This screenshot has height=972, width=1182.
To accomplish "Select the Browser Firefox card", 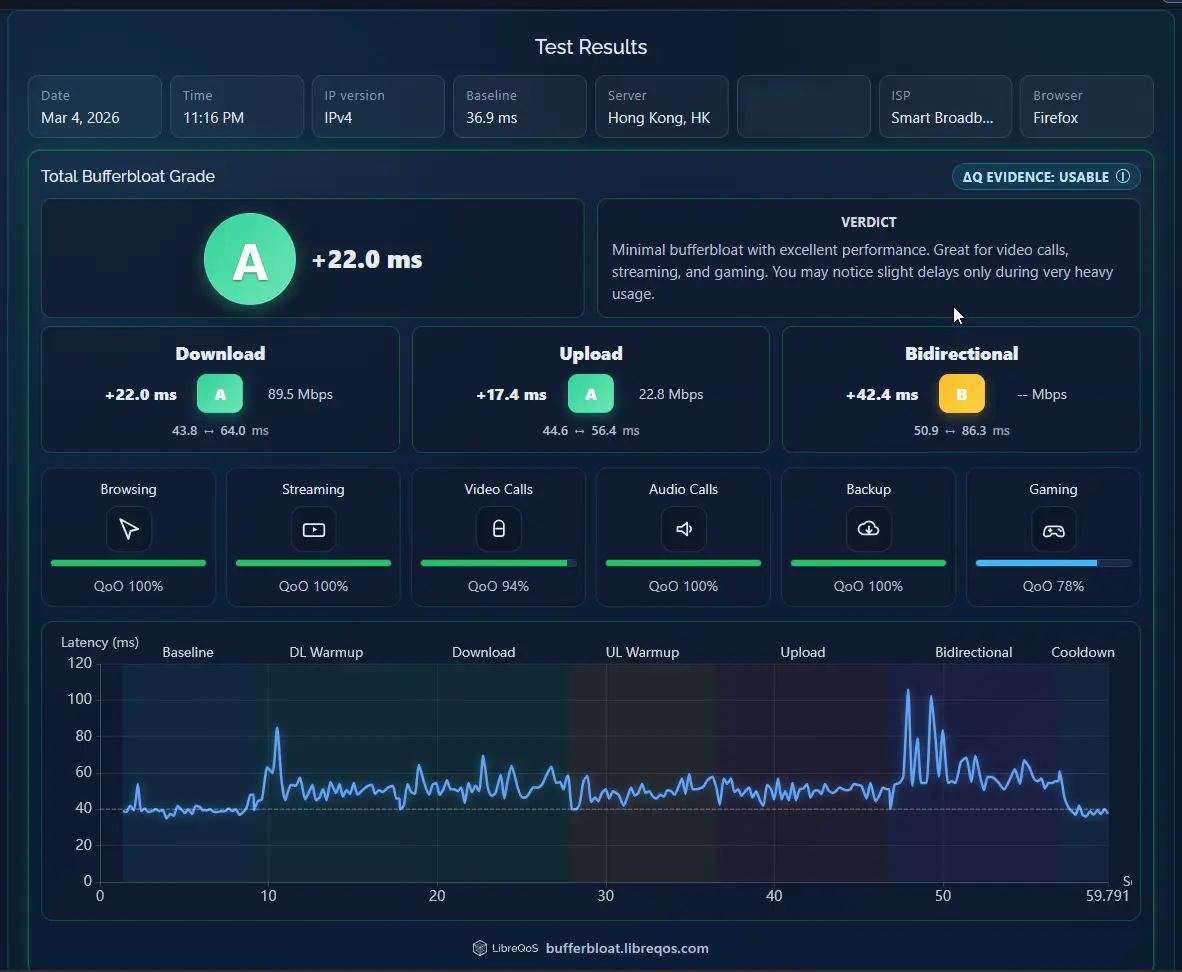I will [1087, 106].
